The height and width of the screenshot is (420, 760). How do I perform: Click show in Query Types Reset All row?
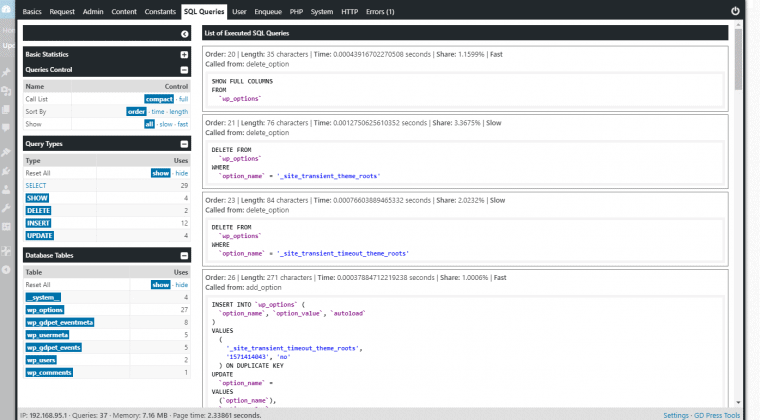tap(160, 173)
